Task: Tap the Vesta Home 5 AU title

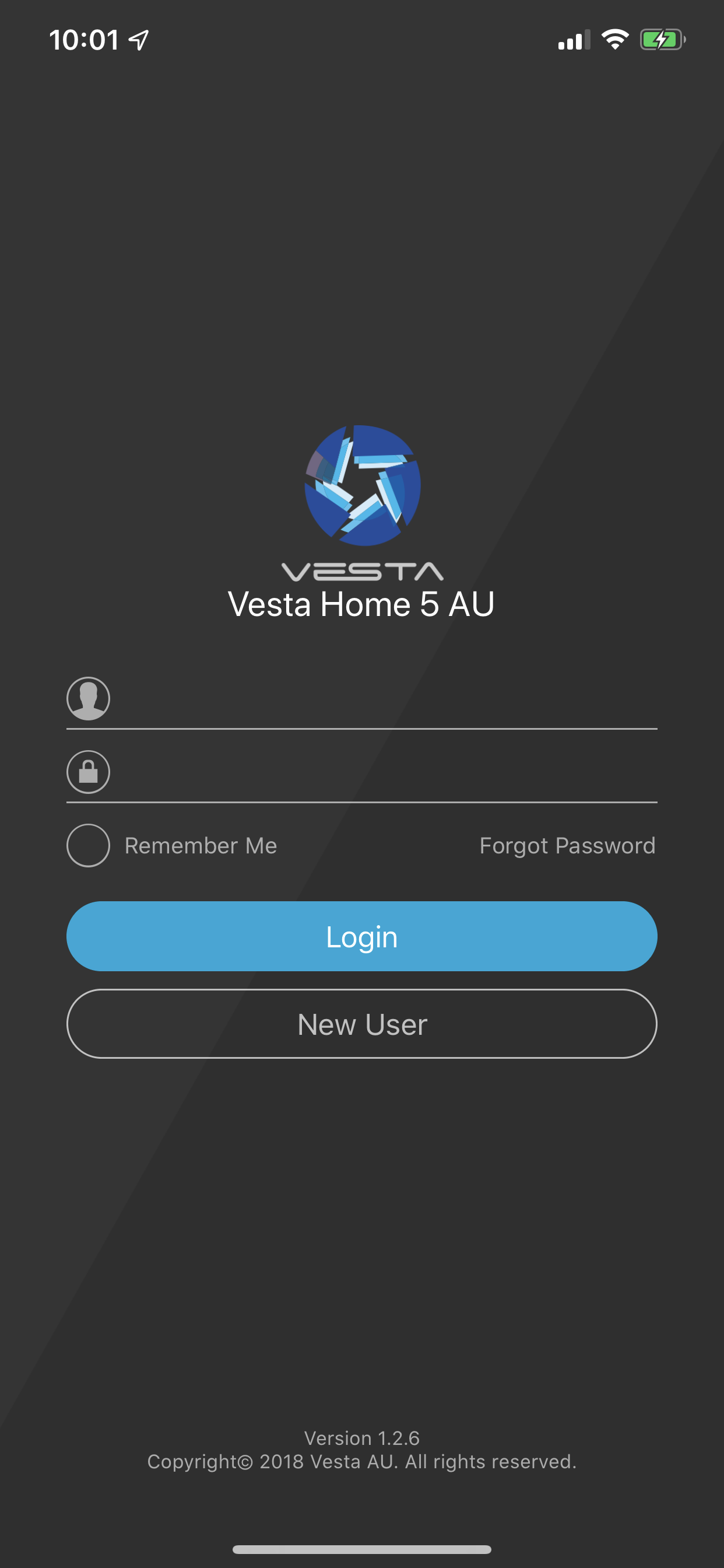Action: point(361,604)
